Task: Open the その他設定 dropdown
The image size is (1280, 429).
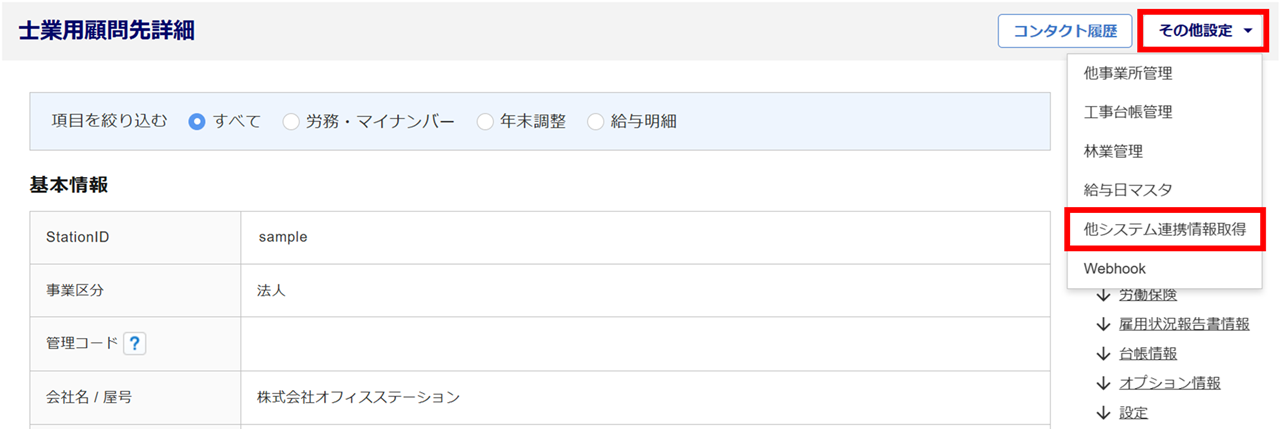Action: [1205, 31]
